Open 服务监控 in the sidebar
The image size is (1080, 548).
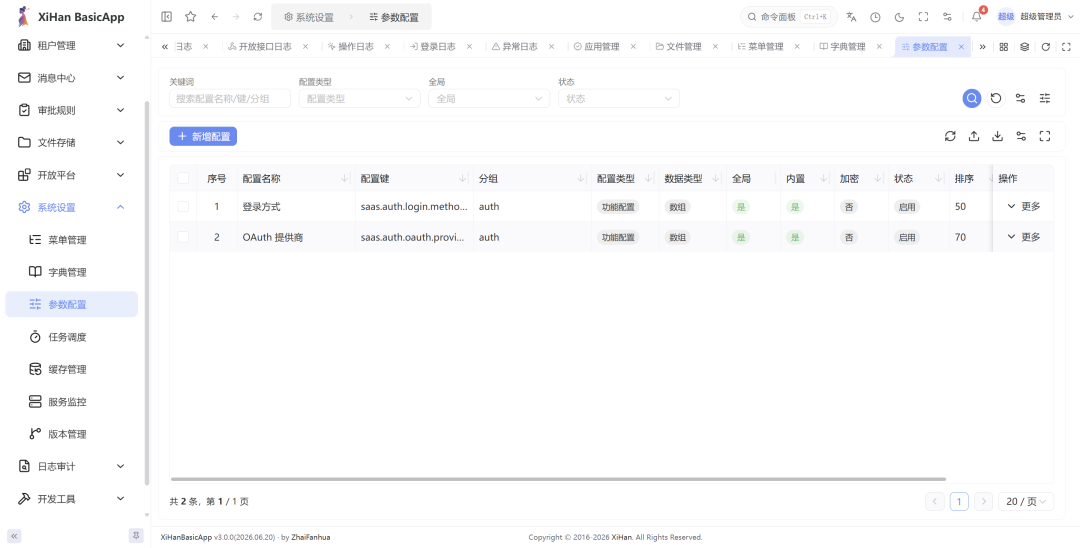pyautogui.click(x=72, y=401)
